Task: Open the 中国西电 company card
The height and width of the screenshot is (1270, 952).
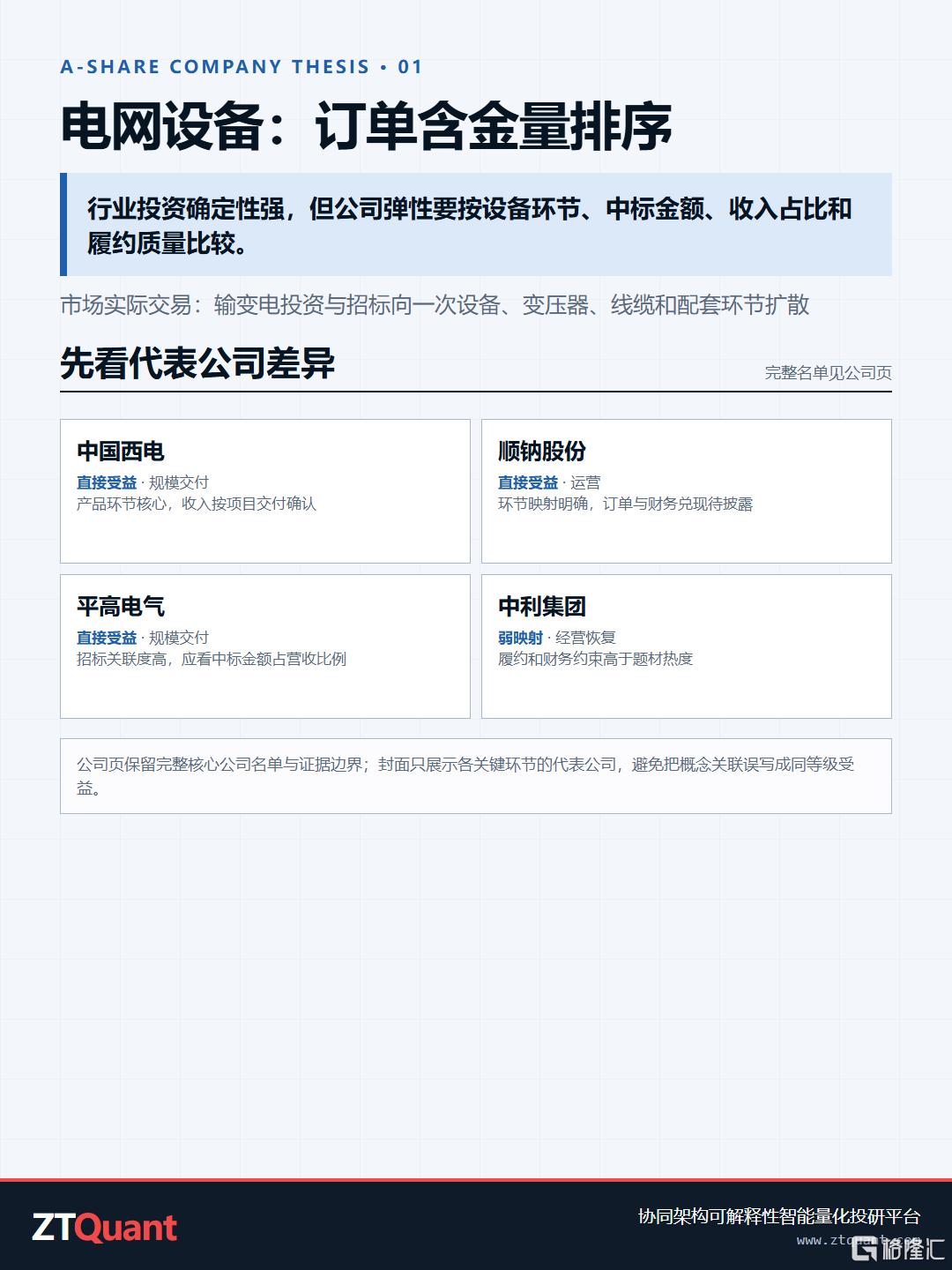Action: point(265,491)
